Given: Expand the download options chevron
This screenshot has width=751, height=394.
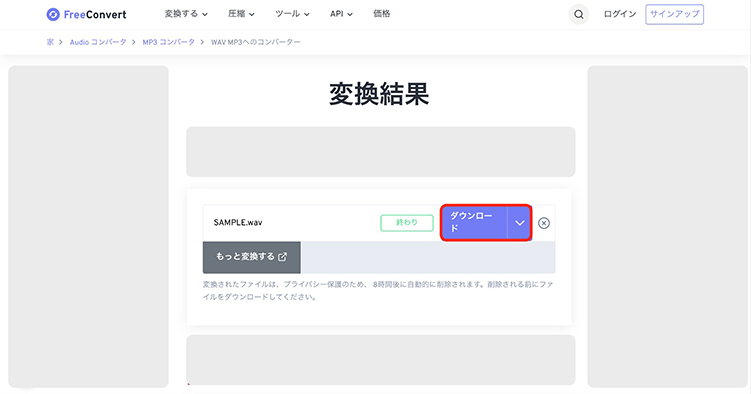Looking at the screenshot, I should 519,223.
